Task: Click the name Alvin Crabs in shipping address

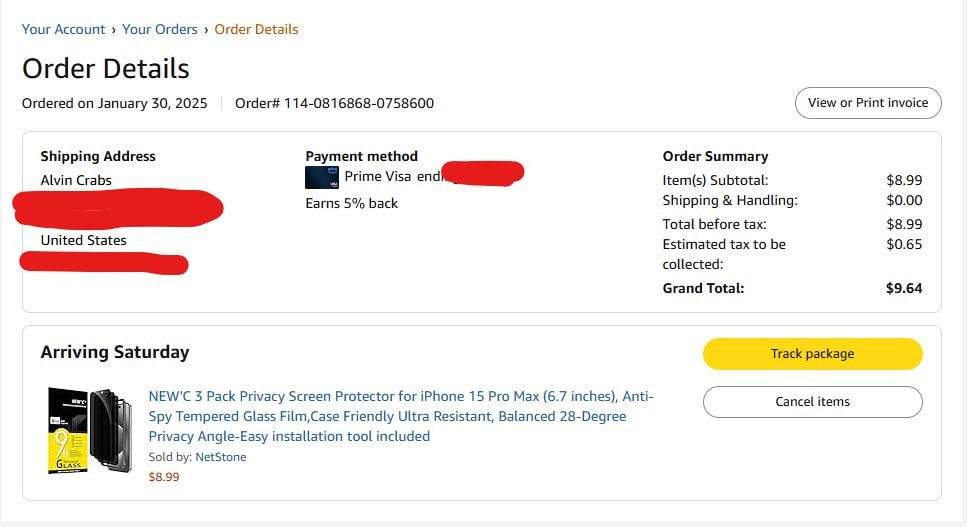Action: (76, 180)
